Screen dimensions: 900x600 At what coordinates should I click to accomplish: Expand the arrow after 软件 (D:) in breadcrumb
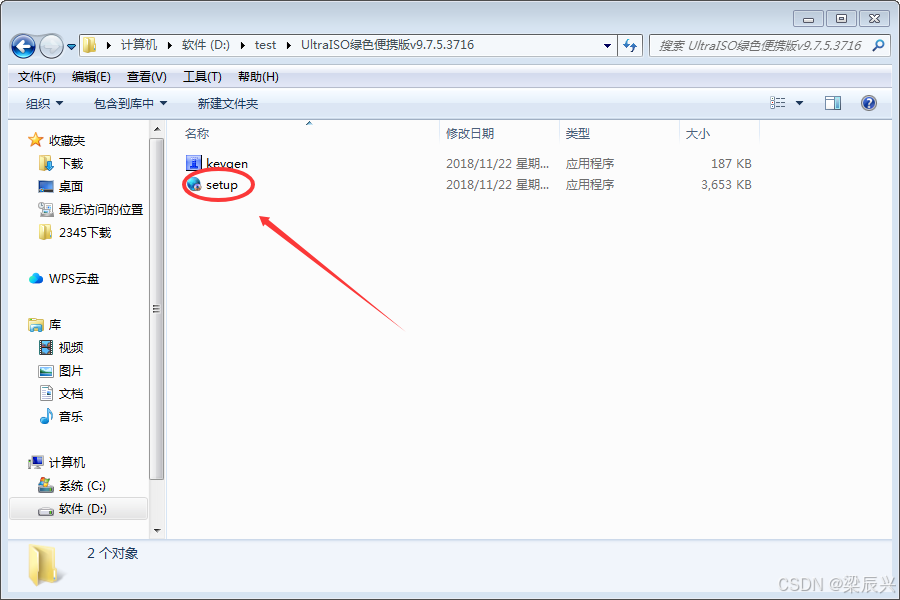tap(242, 45)
